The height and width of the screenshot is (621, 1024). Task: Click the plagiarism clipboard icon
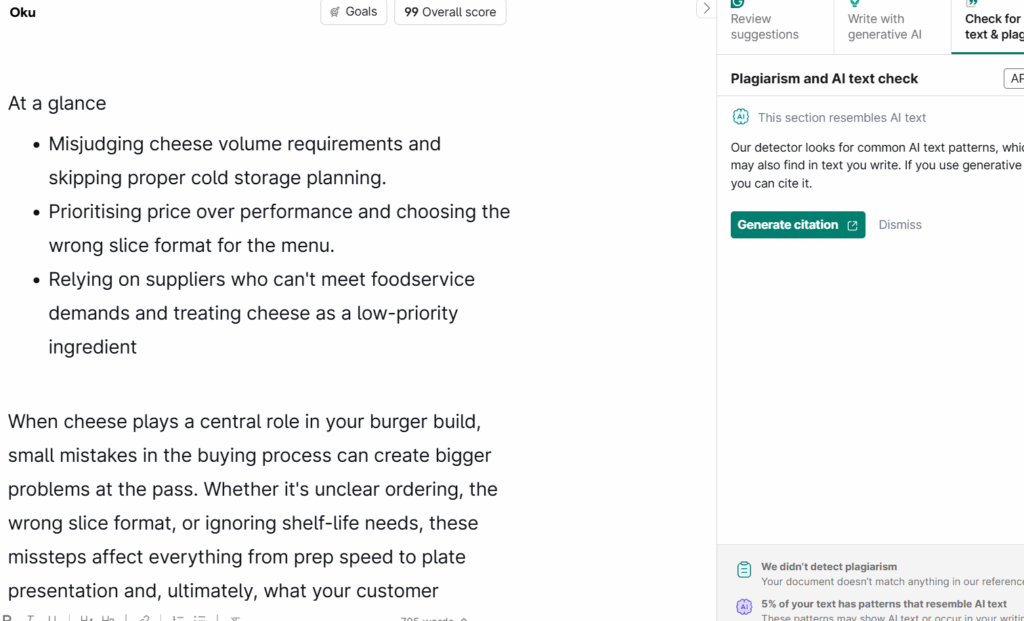click(744, 570)
